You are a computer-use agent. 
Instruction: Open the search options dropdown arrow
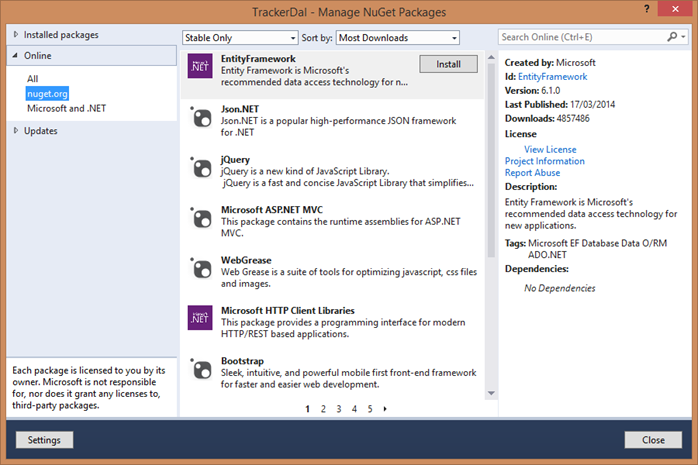pyautogui.click(x=683, y=37)
